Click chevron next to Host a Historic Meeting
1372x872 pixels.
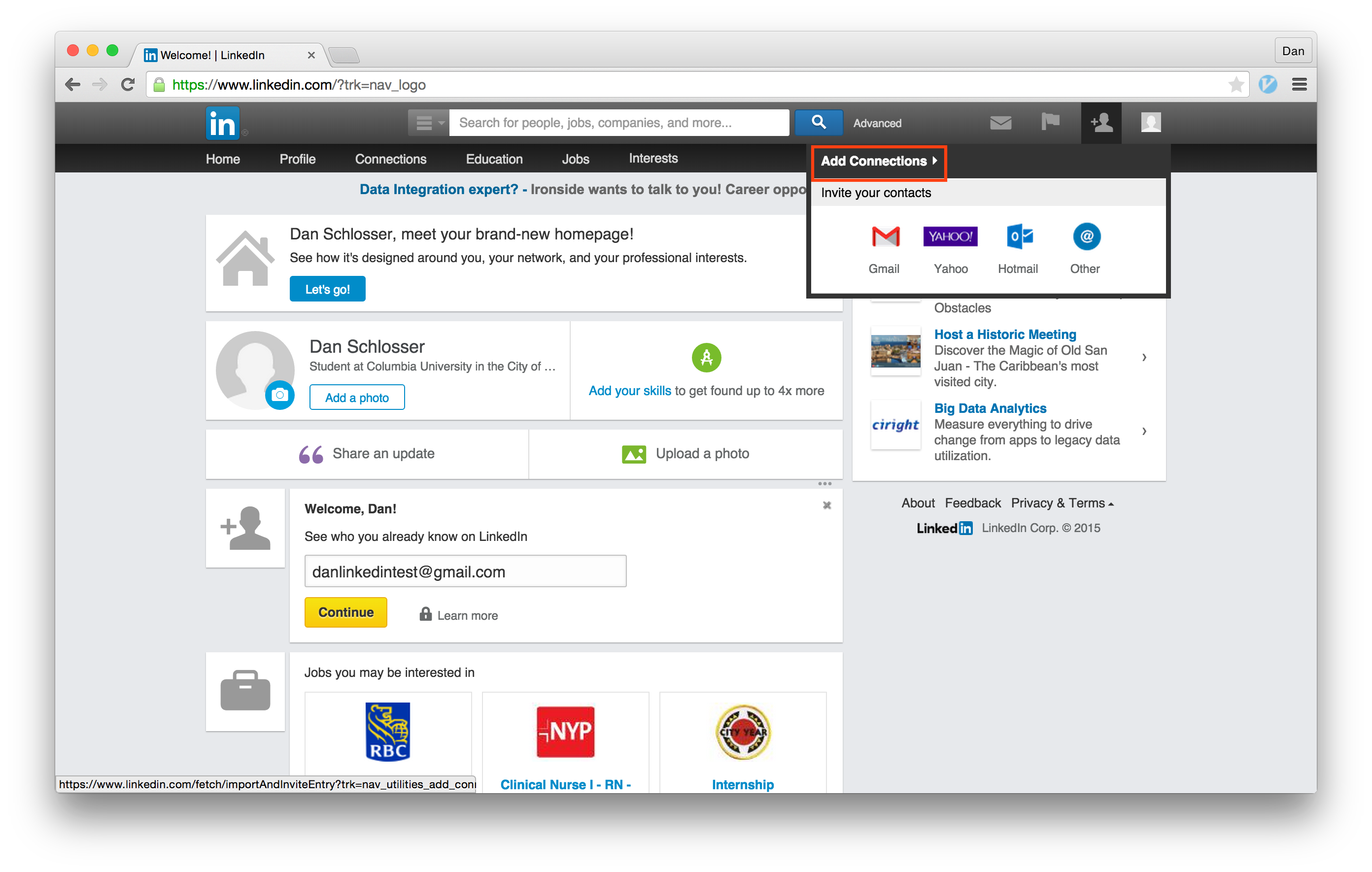(x=1143, y=357)
